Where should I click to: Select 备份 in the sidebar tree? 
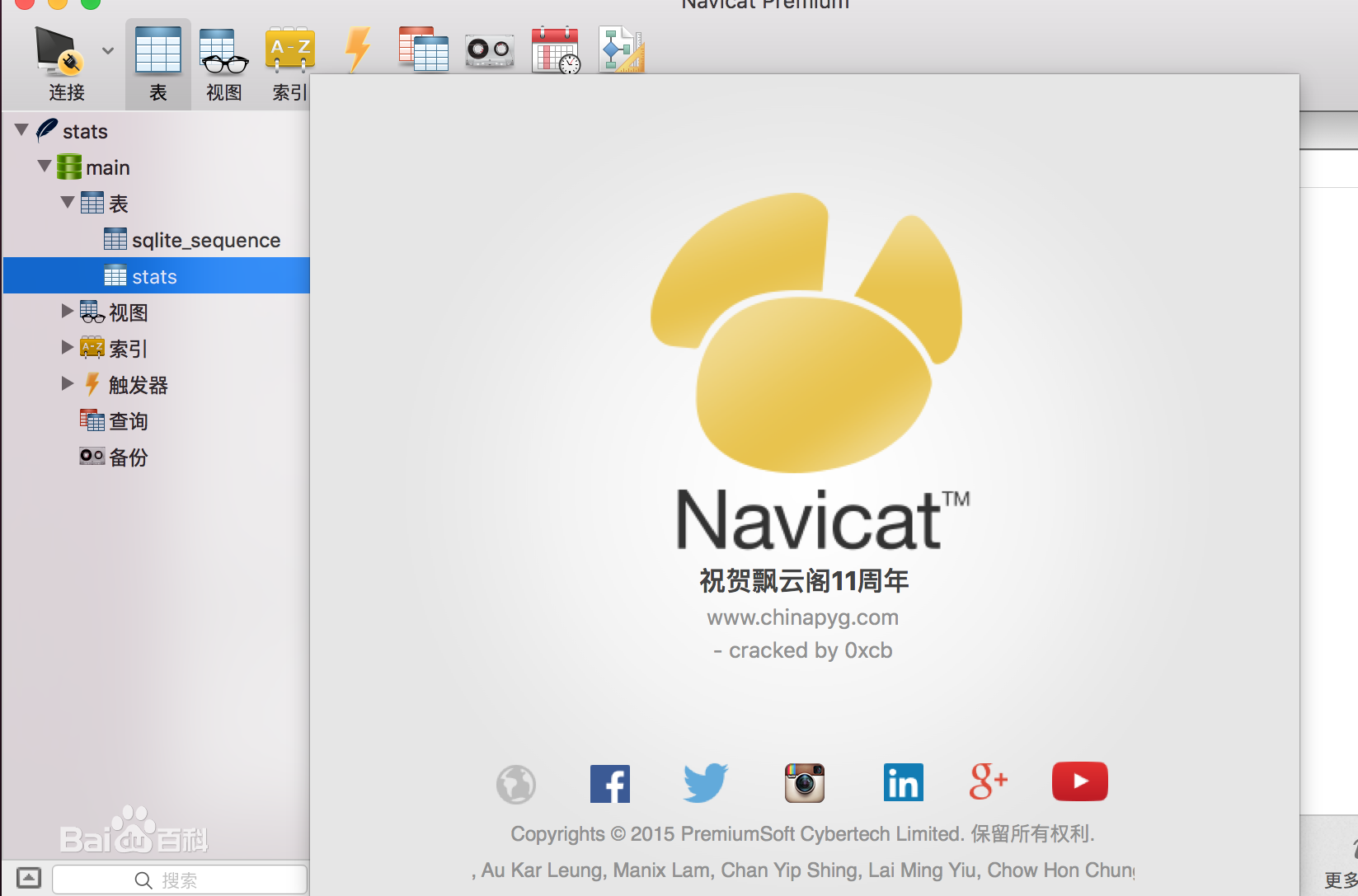[129, 457]
